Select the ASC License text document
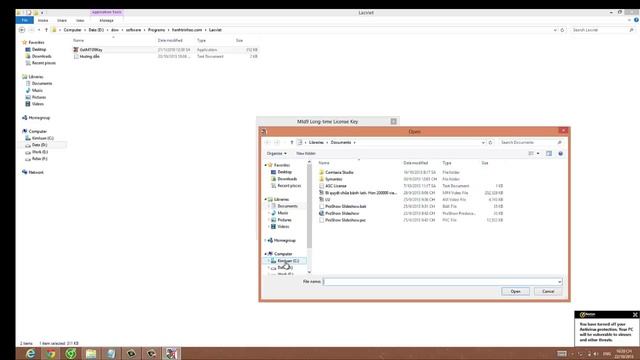Screen dimensions: 640x360 coord(336,186)
